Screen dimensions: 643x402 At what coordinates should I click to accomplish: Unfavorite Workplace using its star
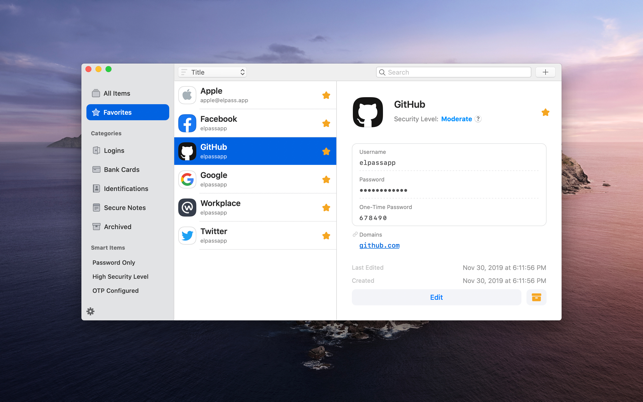(326, 208)
